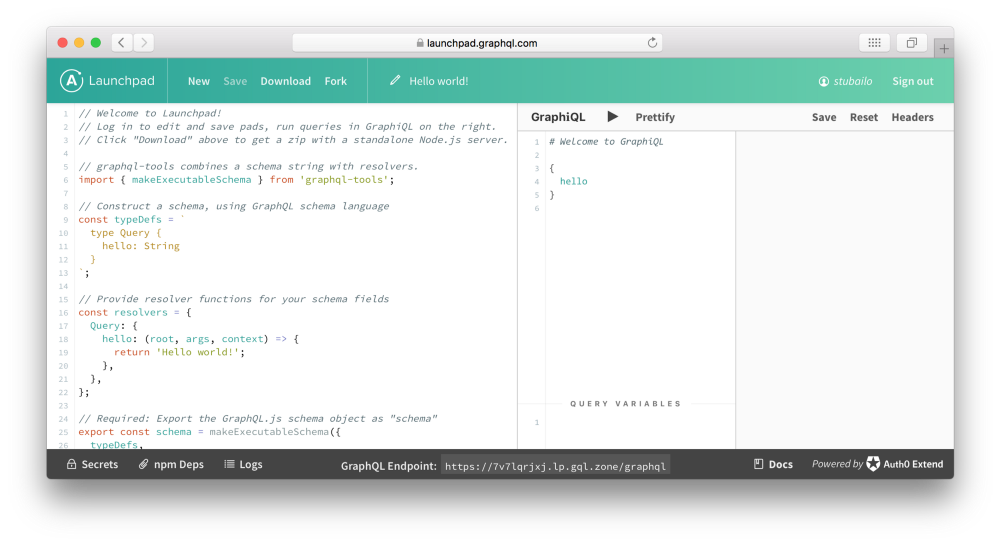Click '// Welcome to Launchpad!' comment

(x=150, y=113)
